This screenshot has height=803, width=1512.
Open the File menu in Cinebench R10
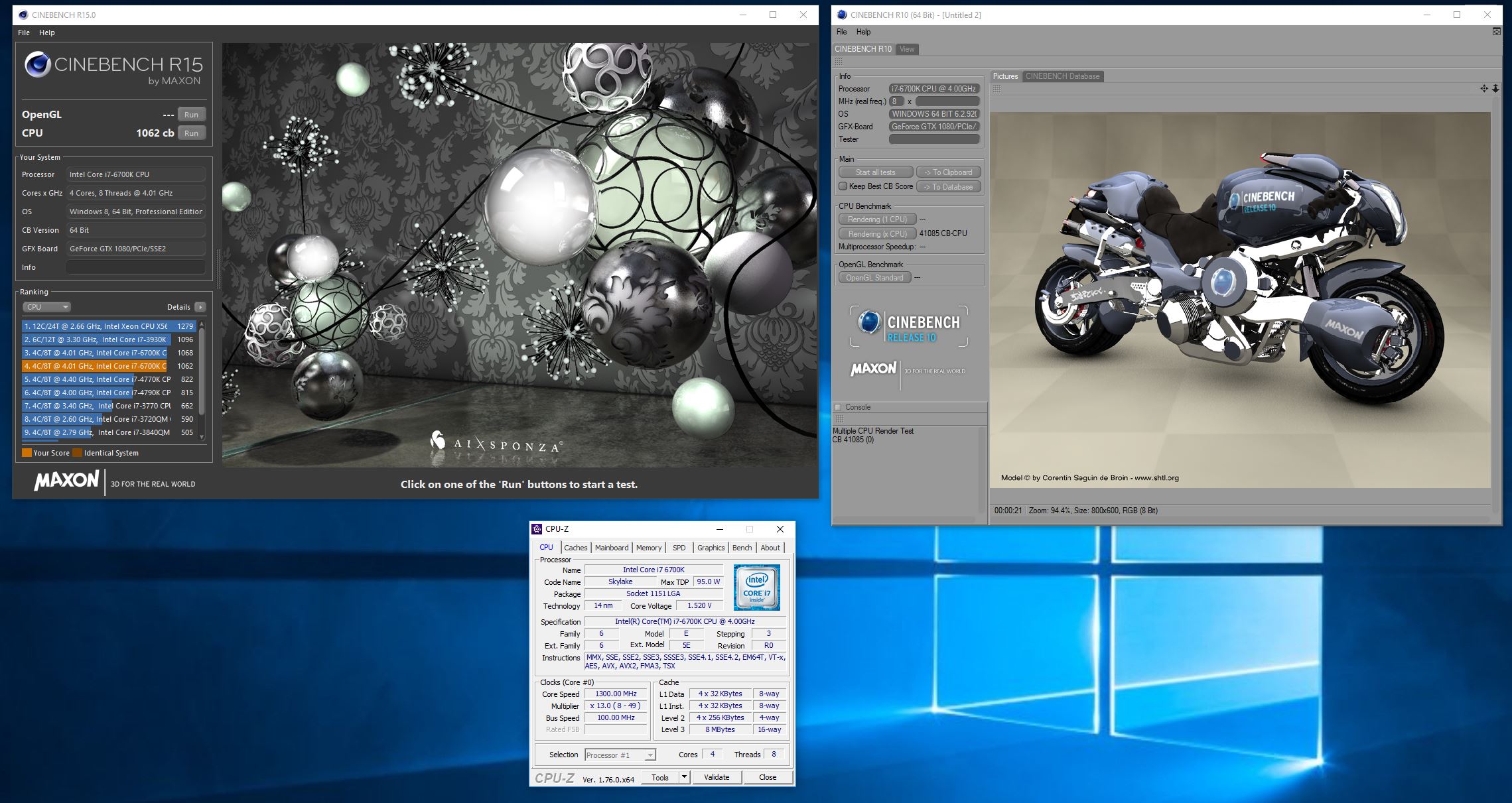pyautogui.click(x=842, y=32)
